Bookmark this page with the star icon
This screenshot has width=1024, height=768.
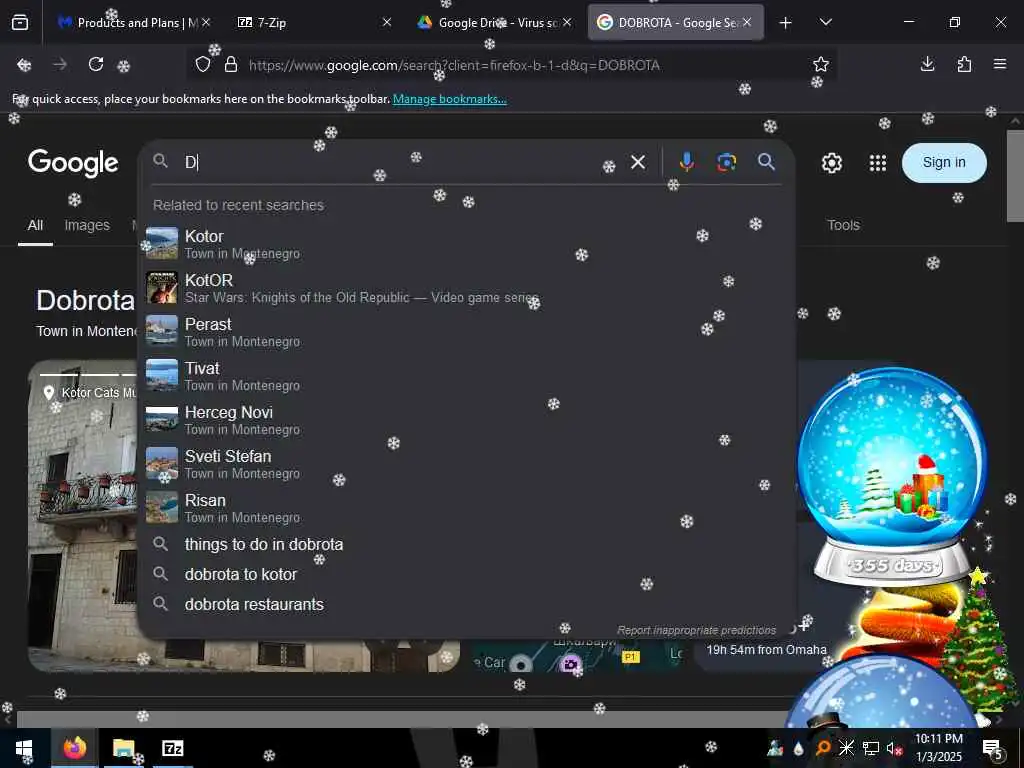(x=821, y=65)
